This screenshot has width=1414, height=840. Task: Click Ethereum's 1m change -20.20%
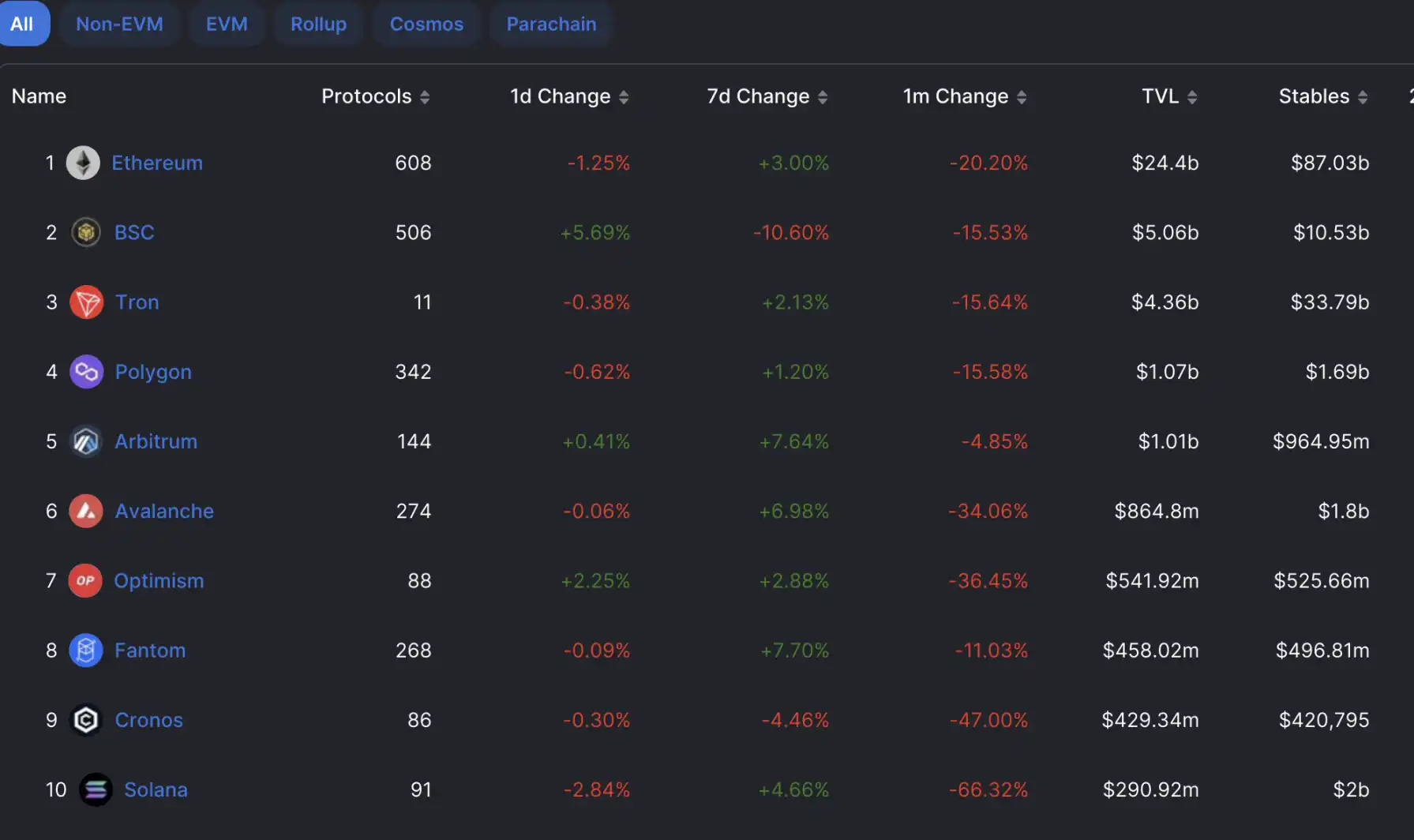(988, 163)
